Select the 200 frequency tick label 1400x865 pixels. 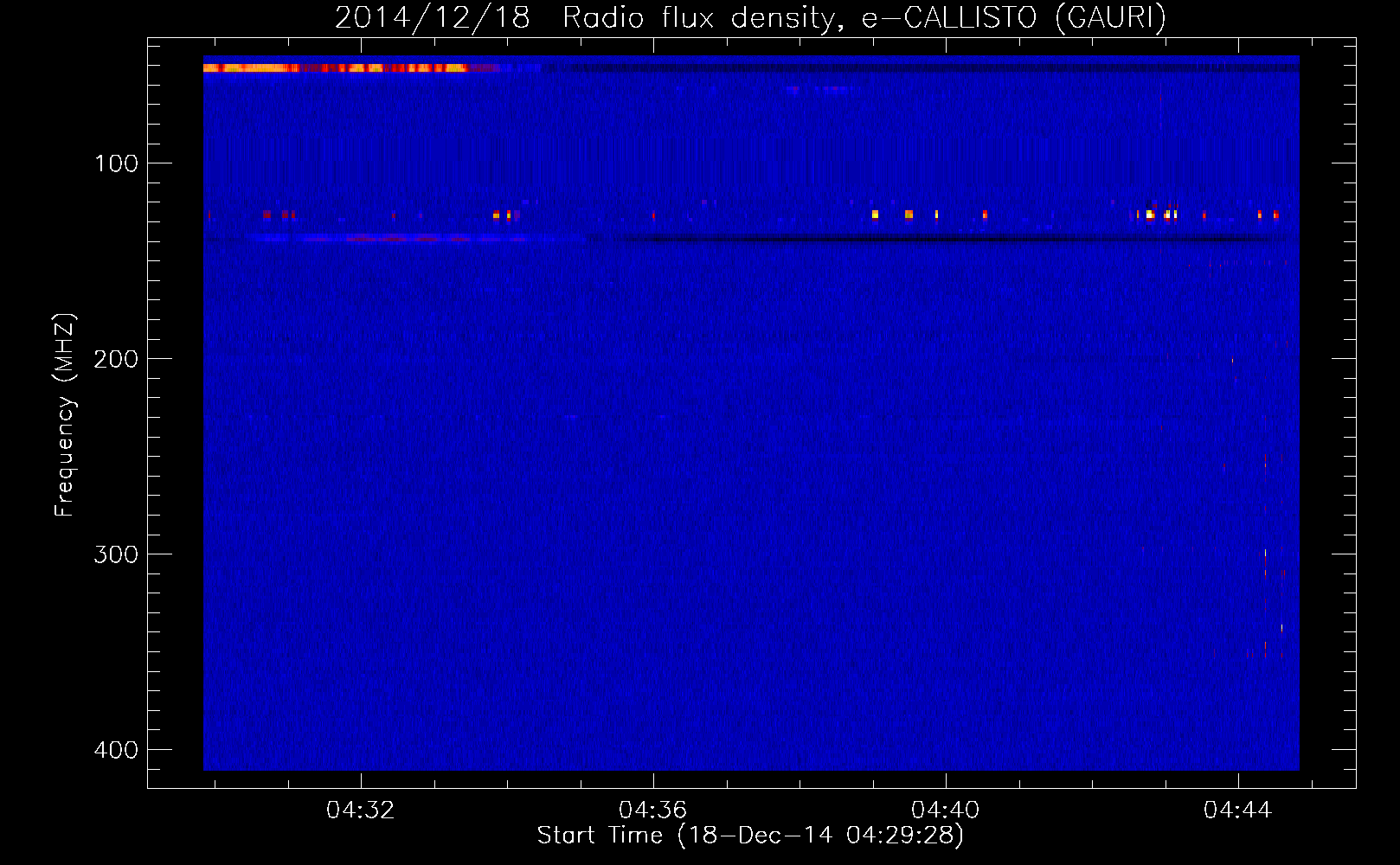pyautogui.click(x=116, y=359)
